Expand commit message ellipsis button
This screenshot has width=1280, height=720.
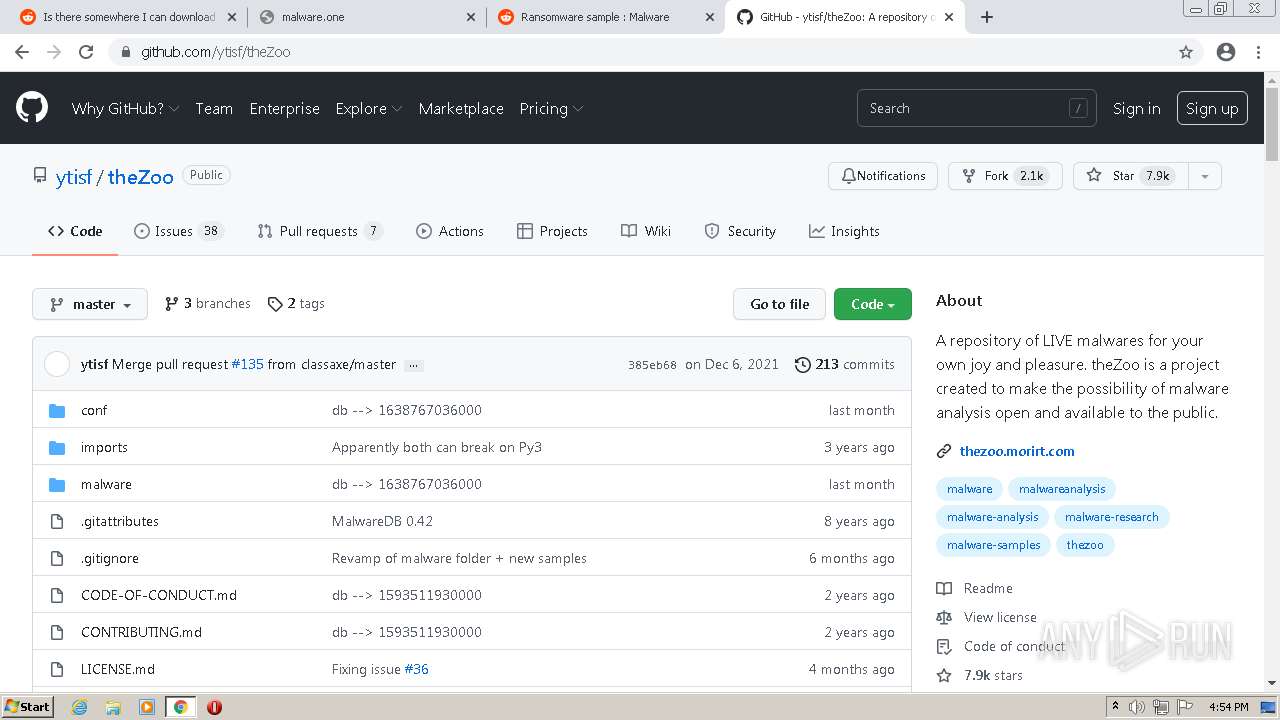pyautogui.click(x=414, y=365)
